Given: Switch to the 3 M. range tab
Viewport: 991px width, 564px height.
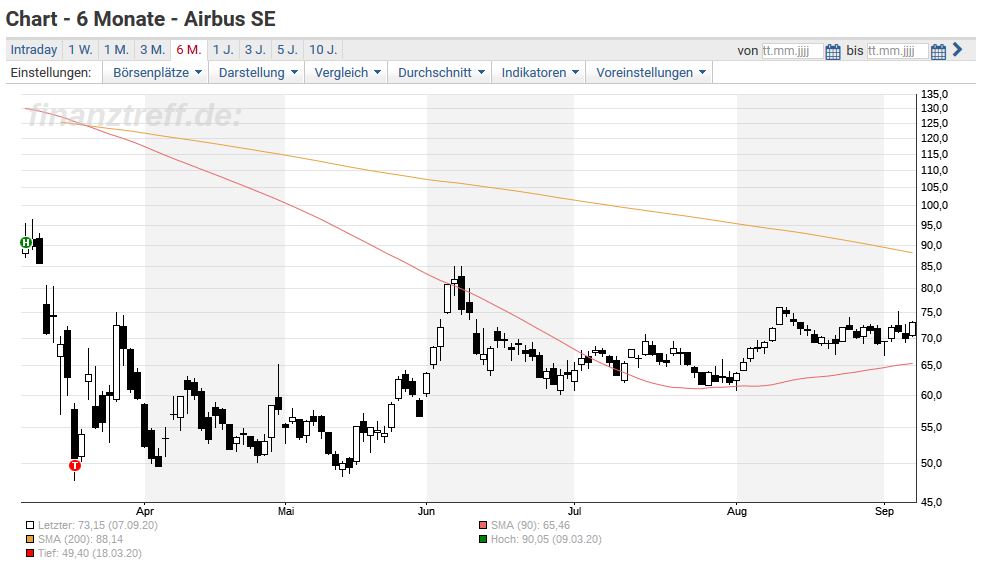Looking at the screenshot, I should (x=152, y=49).
